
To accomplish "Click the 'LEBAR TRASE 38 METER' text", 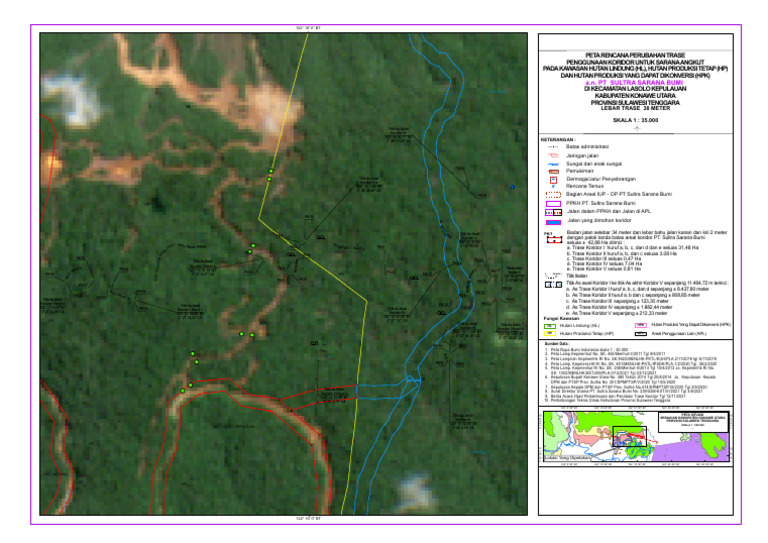I will [635, 108].
